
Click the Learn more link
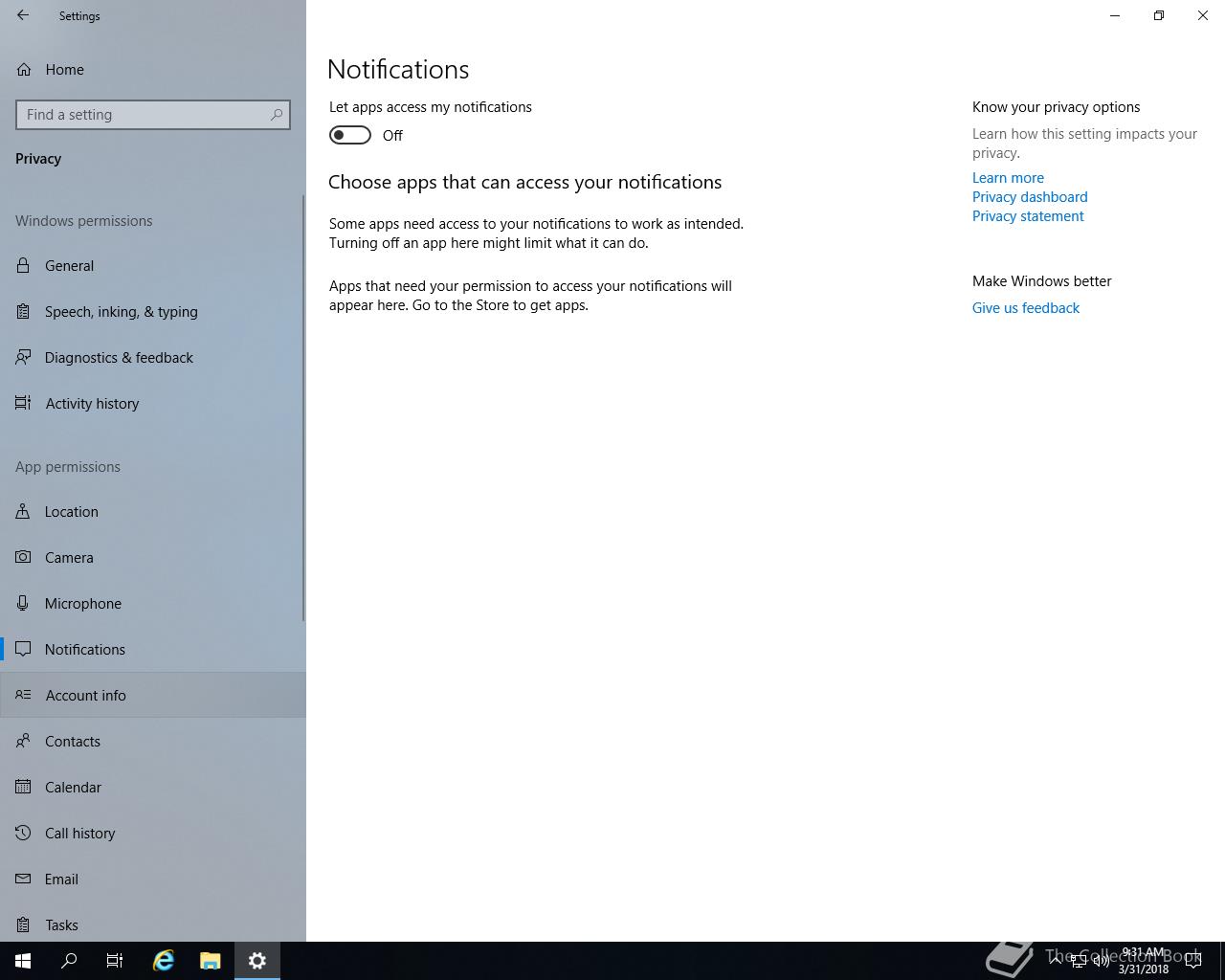tap(1008, 178)
